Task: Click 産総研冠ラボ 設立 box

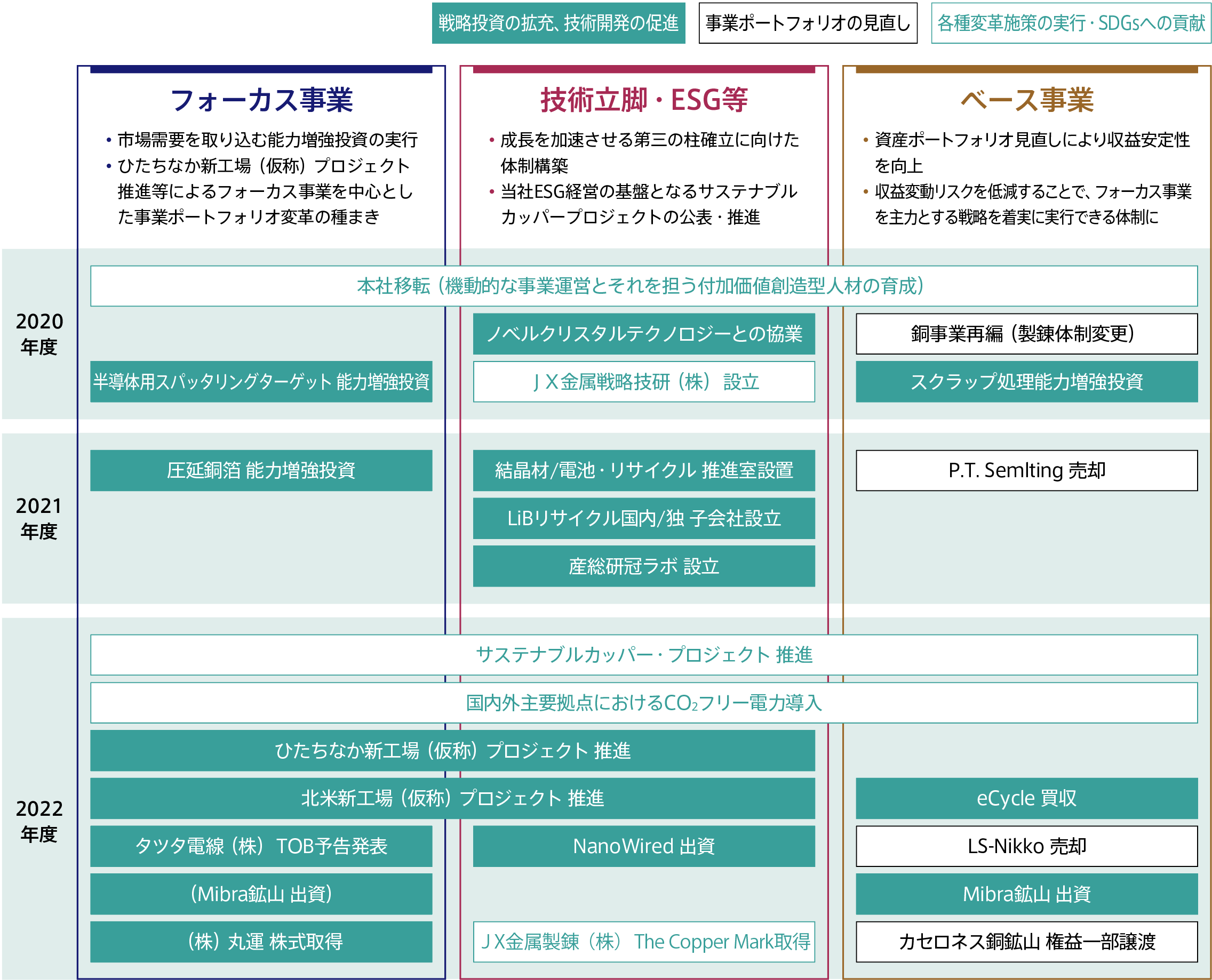Action: point(644,566)
